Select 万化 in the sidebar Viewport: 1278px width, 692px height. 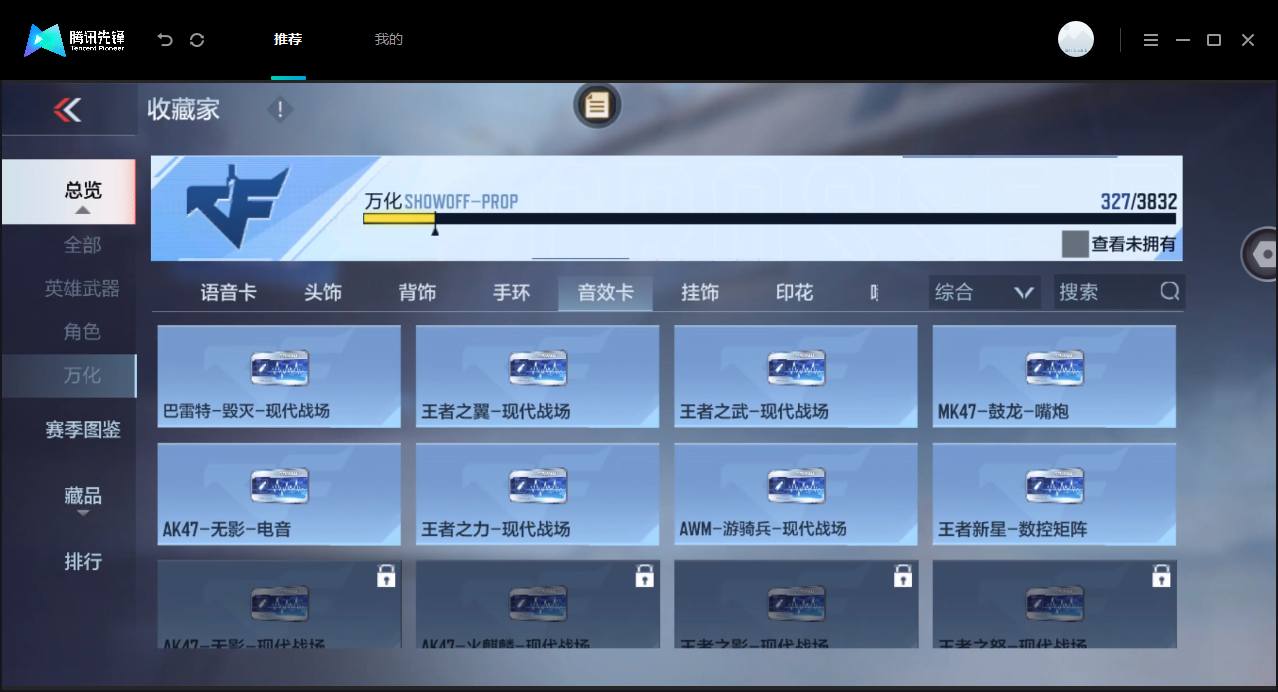point(68,375)
